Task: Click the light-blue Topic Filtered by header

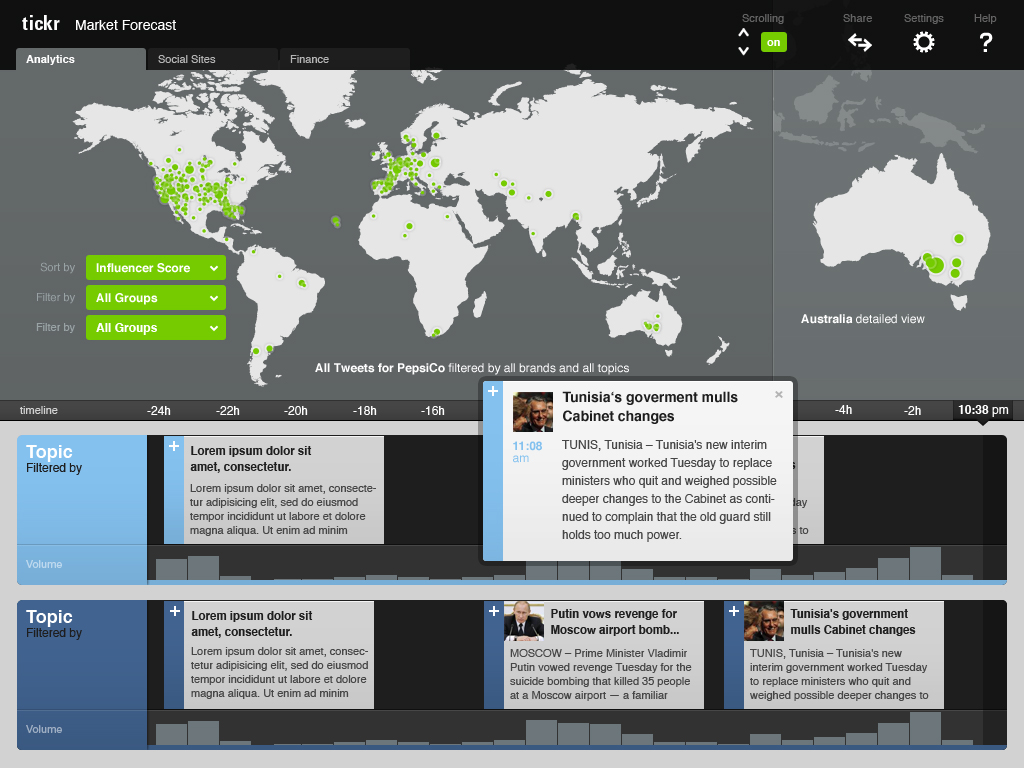Action: coord(82,490)
